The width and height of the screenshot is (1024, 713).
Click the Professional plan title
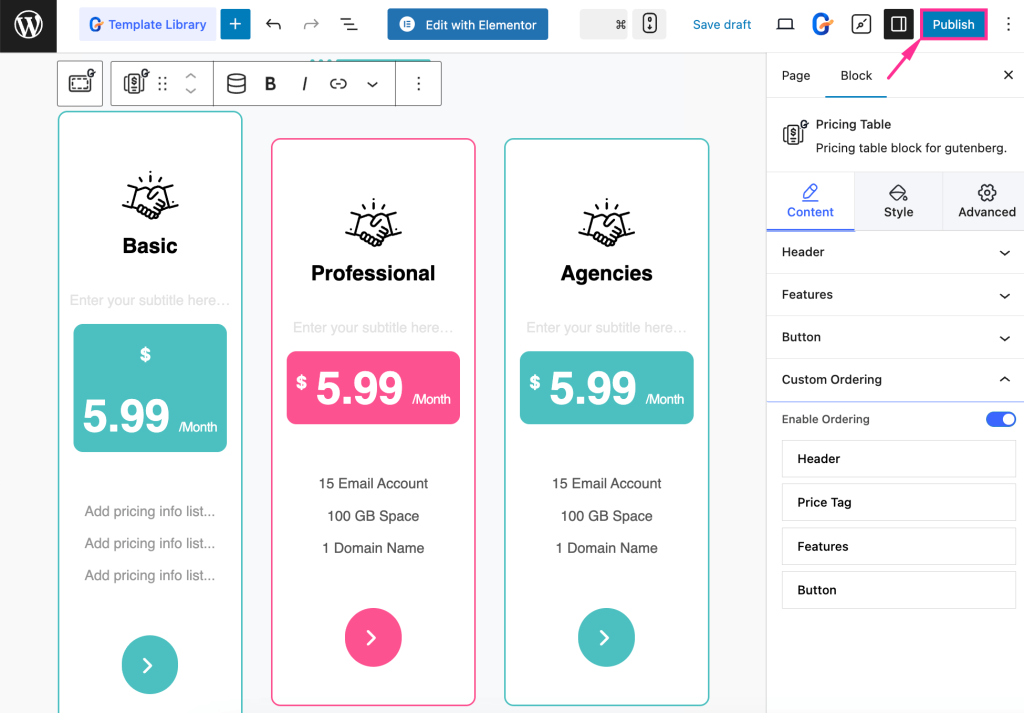(x=373, y=273)
